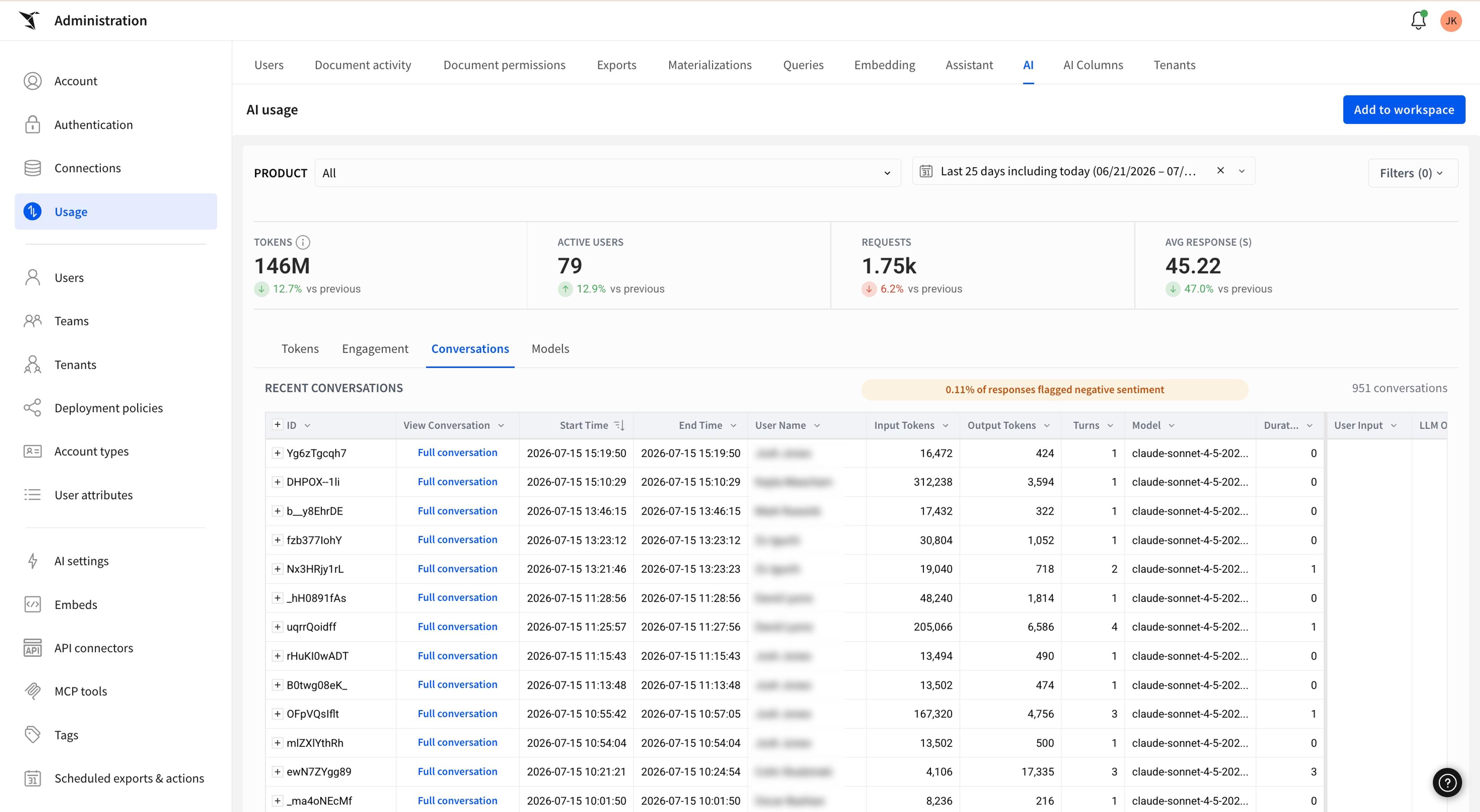This screenshot has width=1480, height=812.
Task: Open the Filters (0) dropdown
Action: pyautogui.click(x=1412, y=173)
